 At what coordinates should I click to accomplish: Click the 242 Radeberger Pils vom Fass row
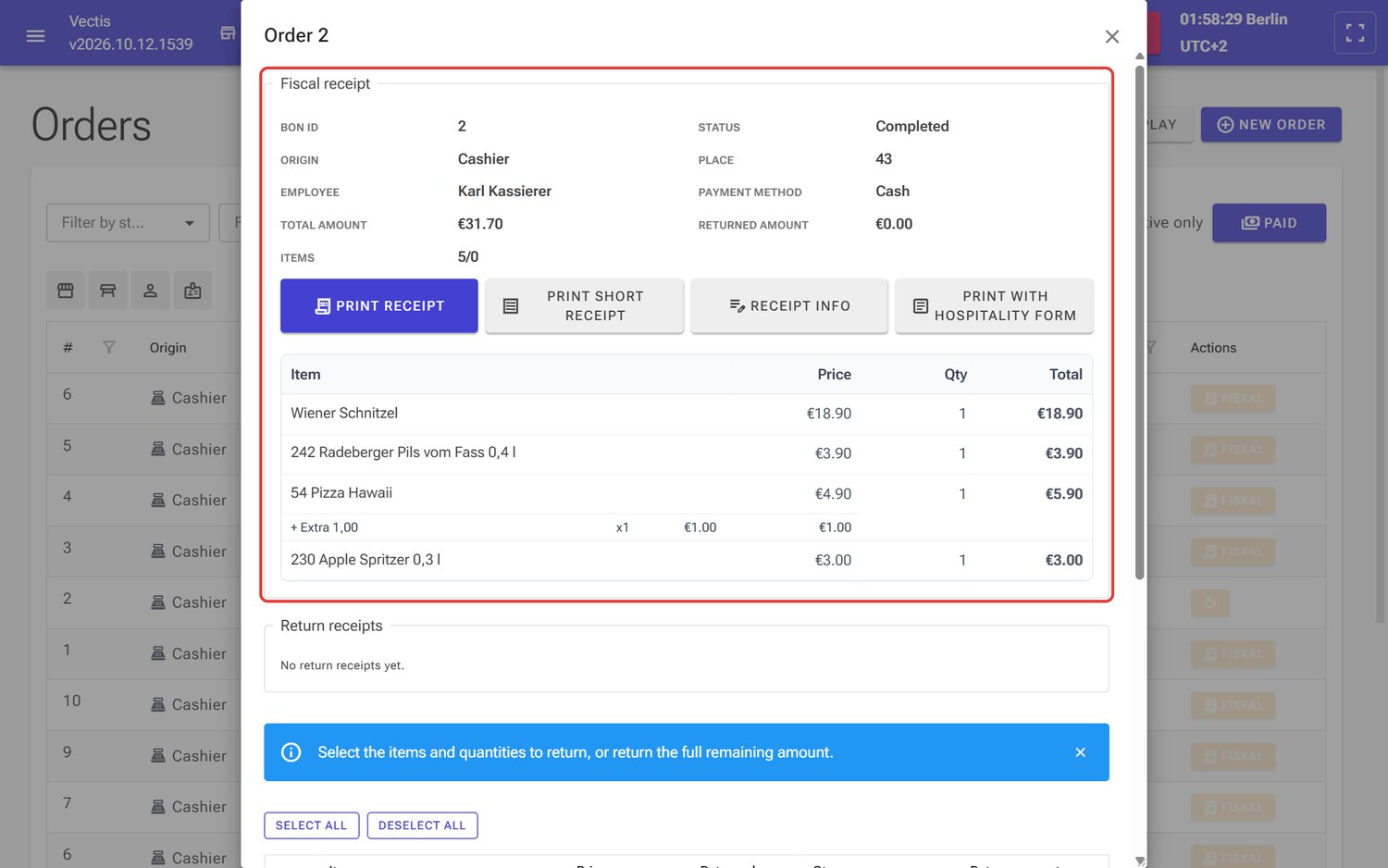point(687,453)
